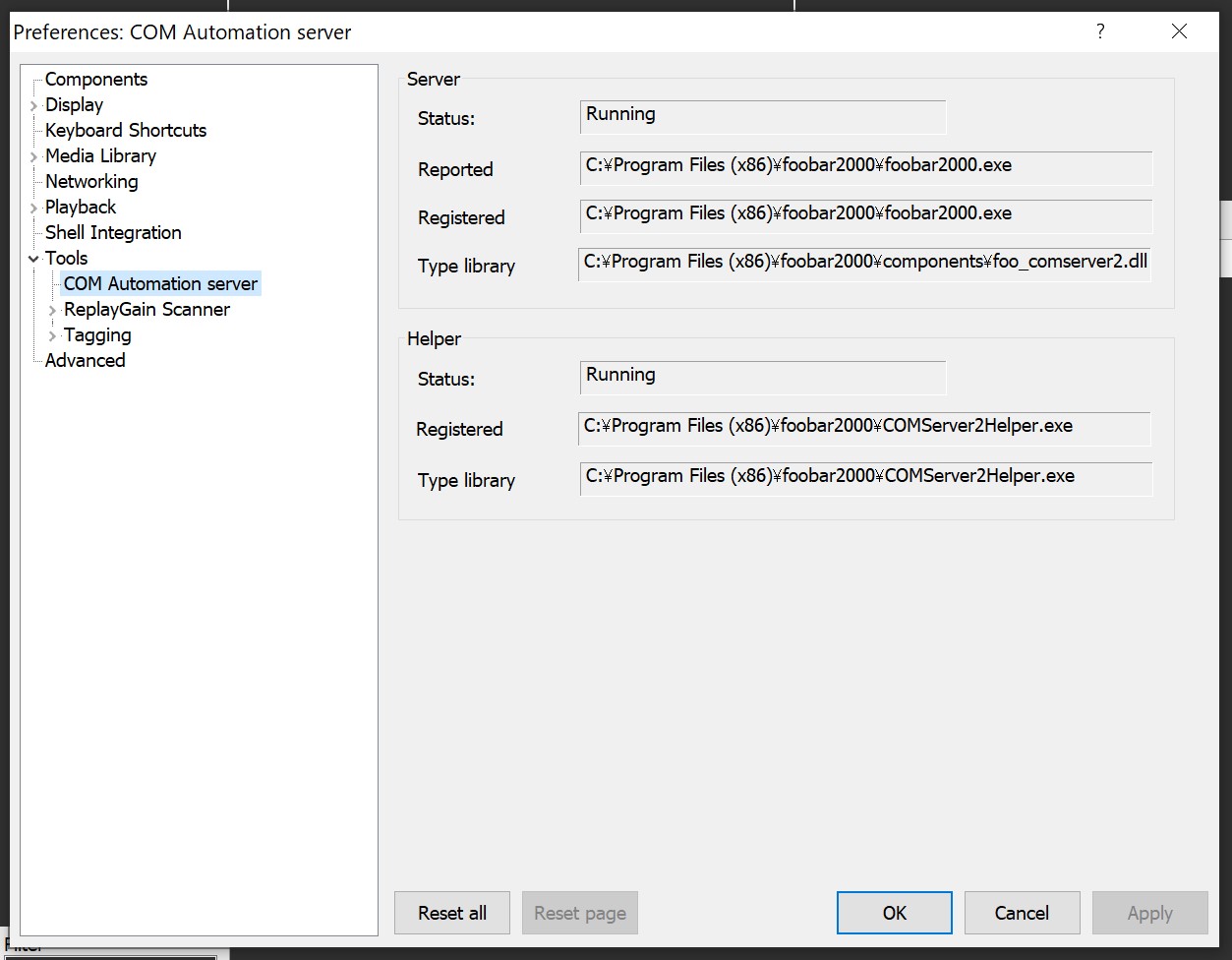Select Keyboard Shortcuts in the tree
Image resolution: width=1232 pixels, height=960 pixels.
click(x=126, y=131)
